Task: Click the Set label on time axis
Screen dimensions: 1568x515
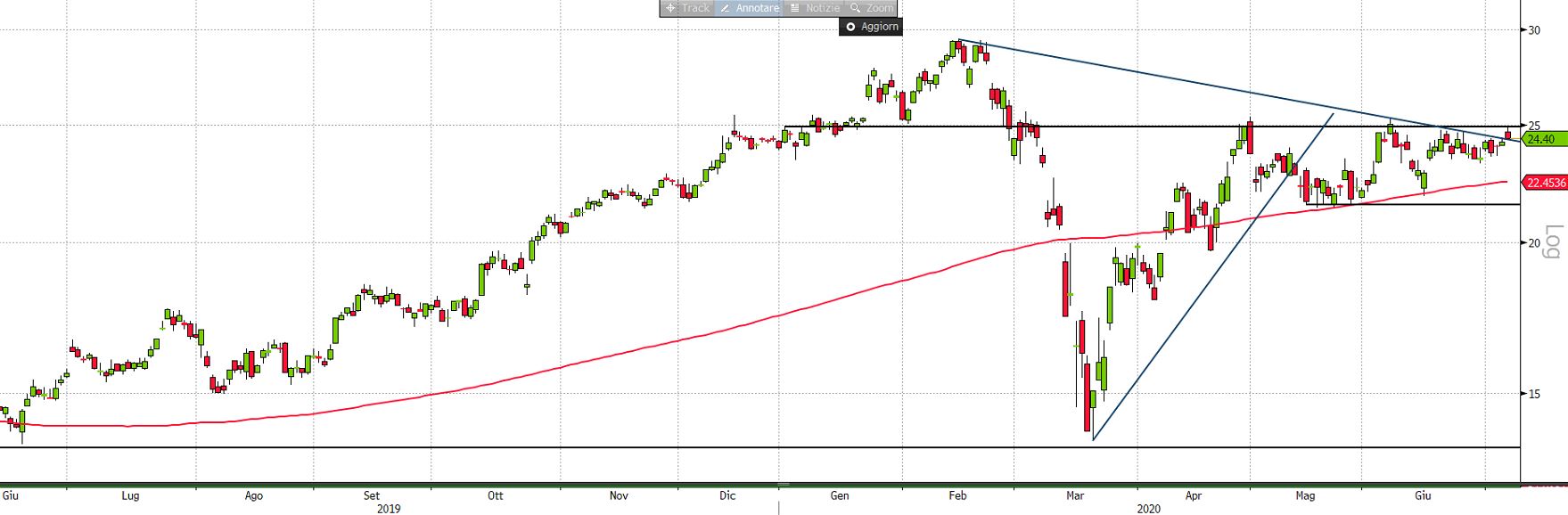Action: tap(372, 495)
